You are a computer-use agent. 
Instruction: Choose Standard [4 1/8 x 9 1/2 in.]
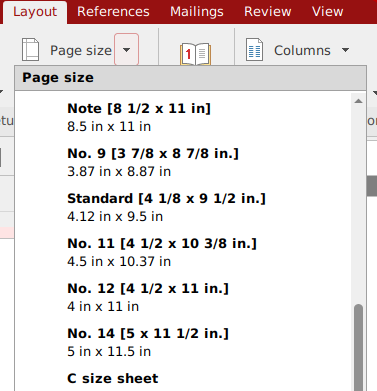pos(183,207)
